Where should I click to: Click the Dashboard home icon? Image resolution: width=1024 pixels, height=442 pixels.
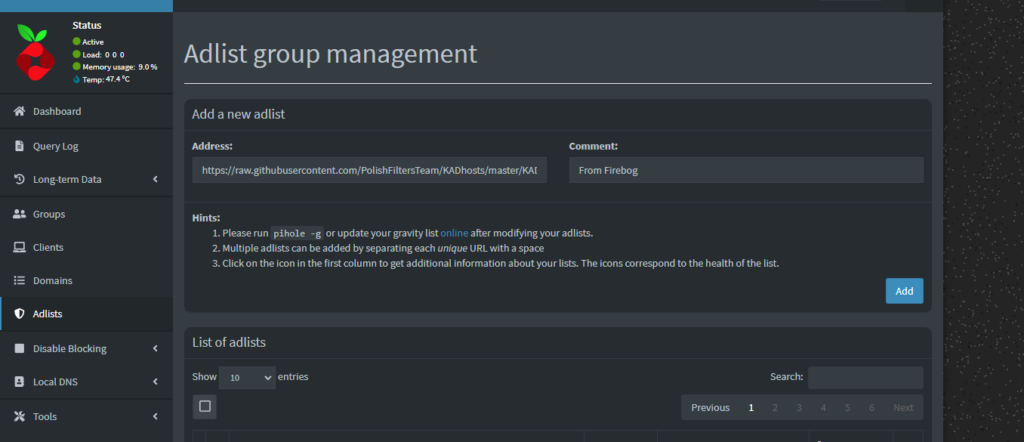(x=19, y=111)
